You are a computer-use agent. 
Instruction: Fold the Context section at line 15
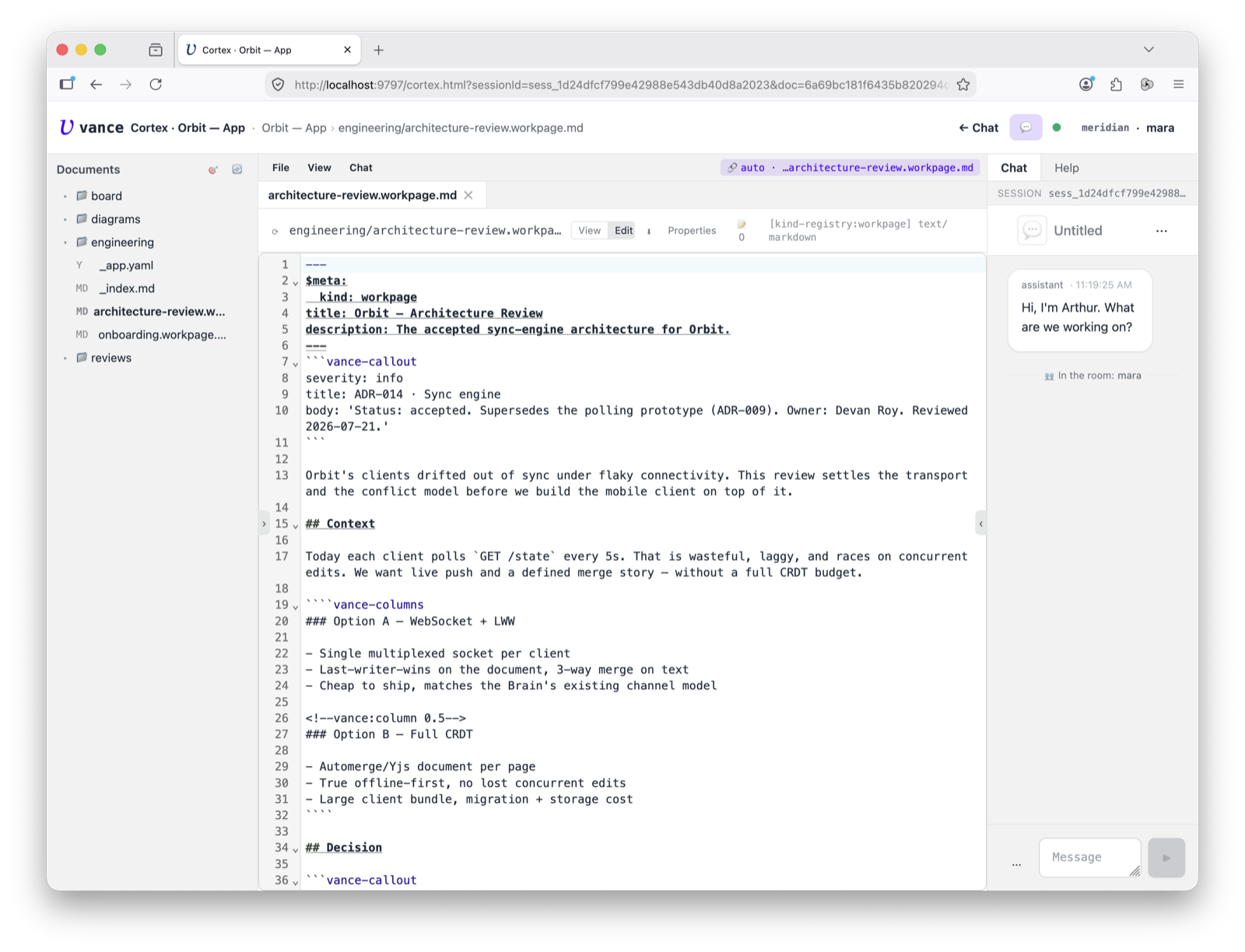(296, 526)
